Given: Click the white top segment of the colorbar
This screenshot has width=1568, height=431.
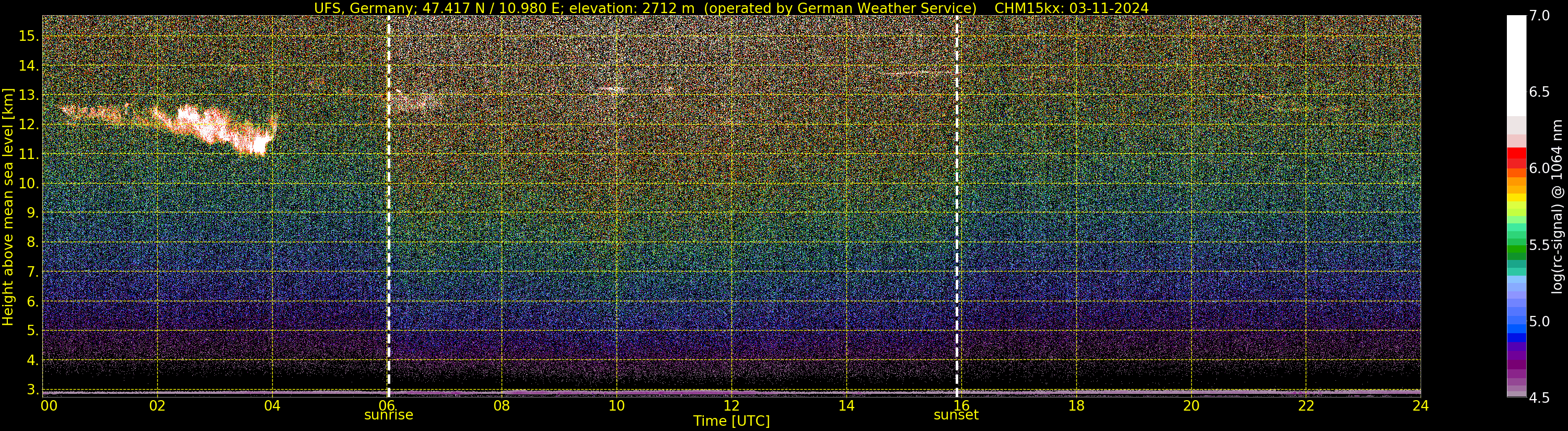Looking at the screenshot, I should (1516, 66).
